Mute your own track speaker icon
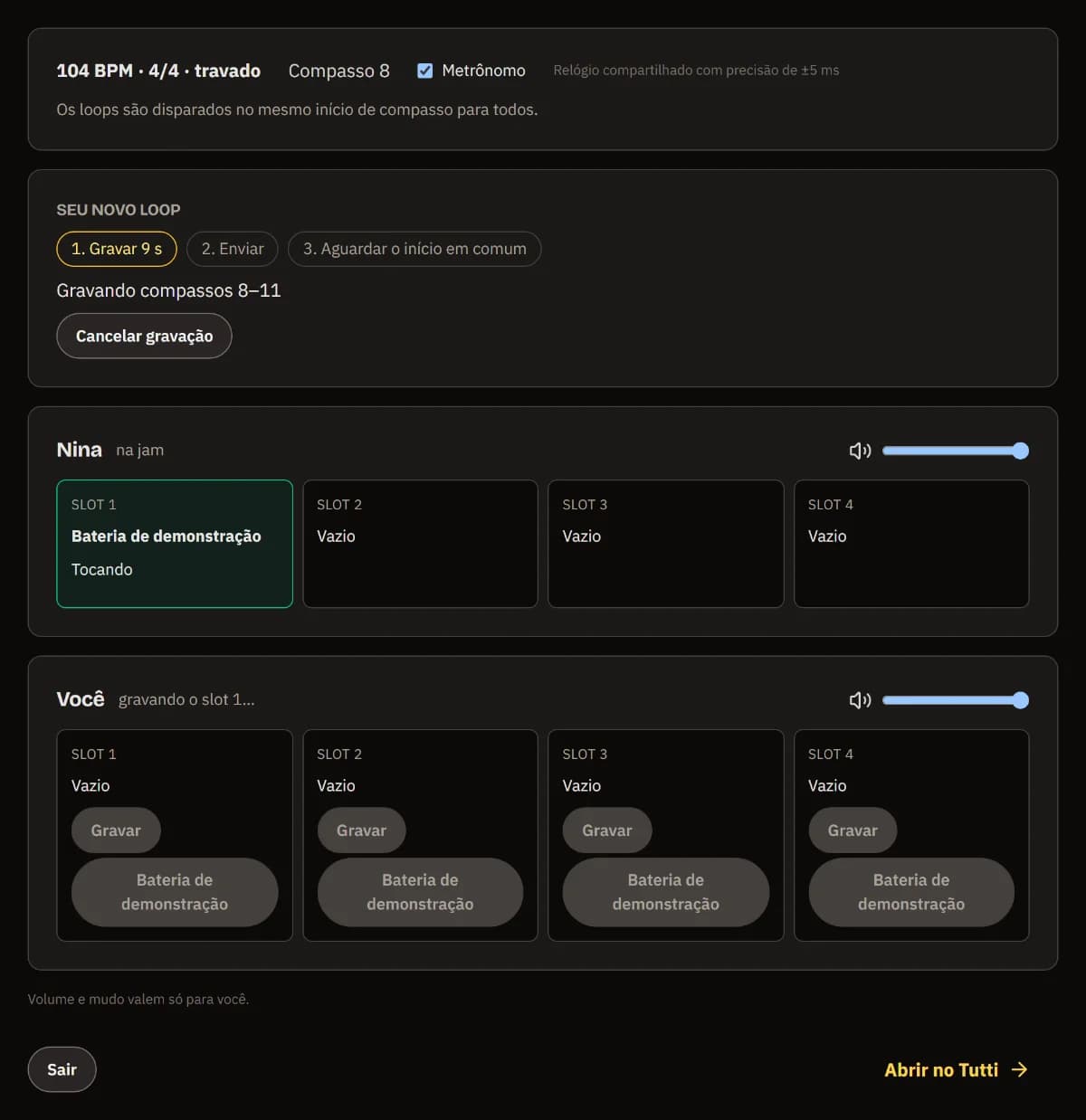The width and height of the screenshot is (1086, 1120). (x=860, y=700)
